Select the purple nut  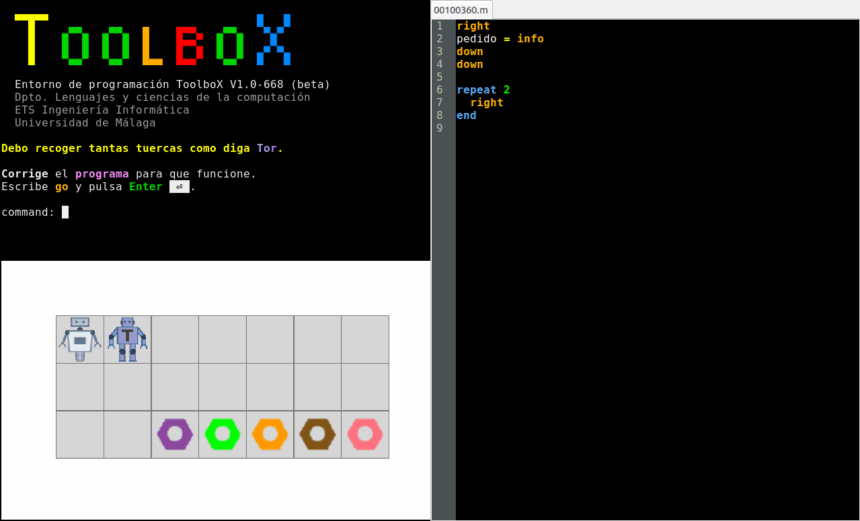[175, 434]
